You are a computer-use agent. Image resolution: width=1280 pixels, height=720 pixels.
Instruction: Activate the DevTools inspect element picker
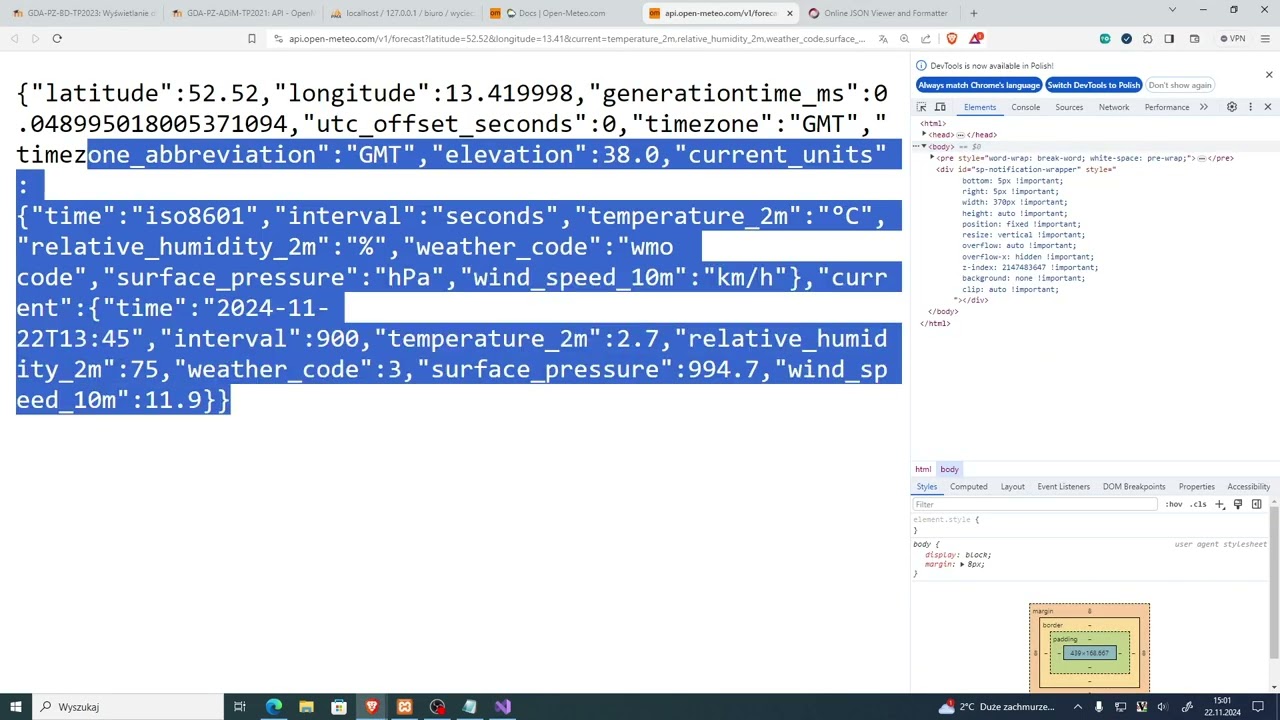coord(922,107)
